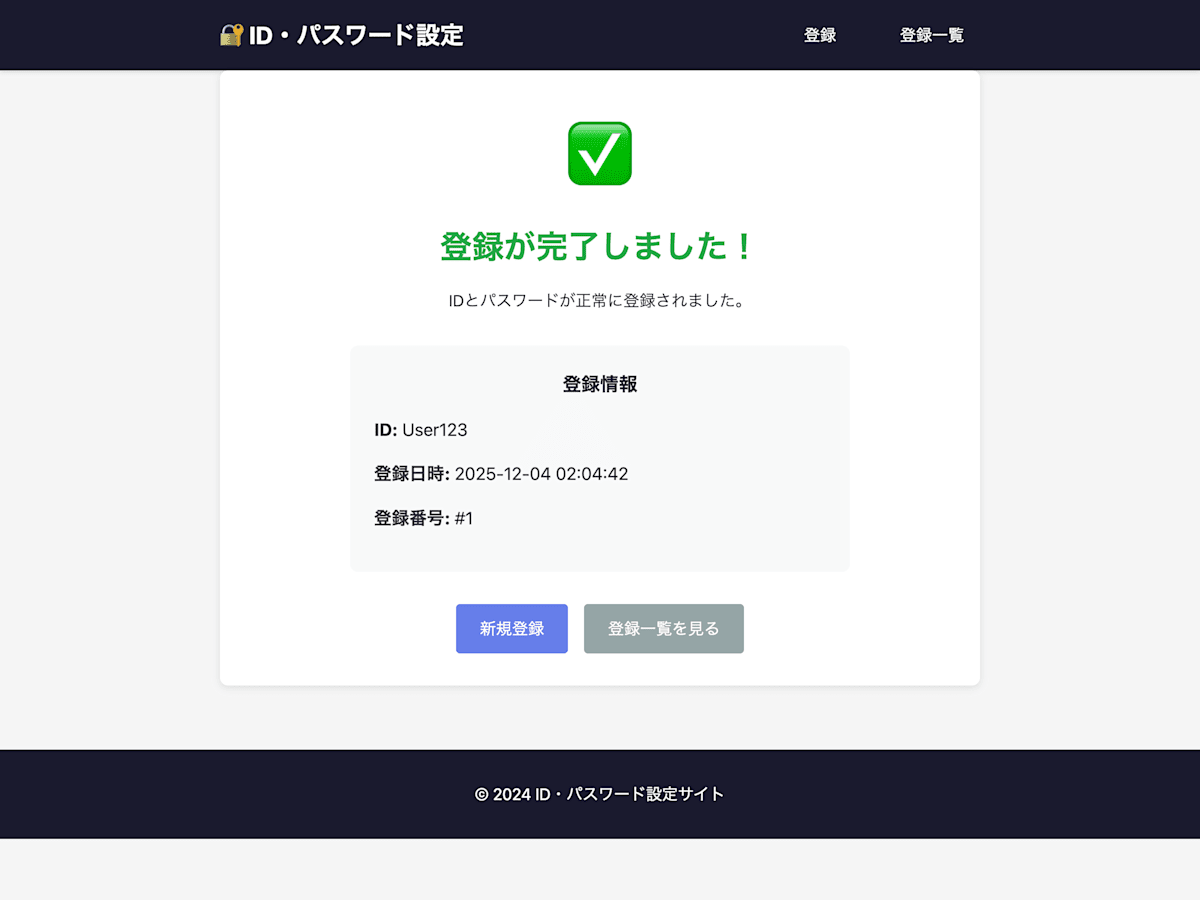Click the 登録一覧を見る button
This screenshot has height=900, width=1200.
click(x=663, y=629)
